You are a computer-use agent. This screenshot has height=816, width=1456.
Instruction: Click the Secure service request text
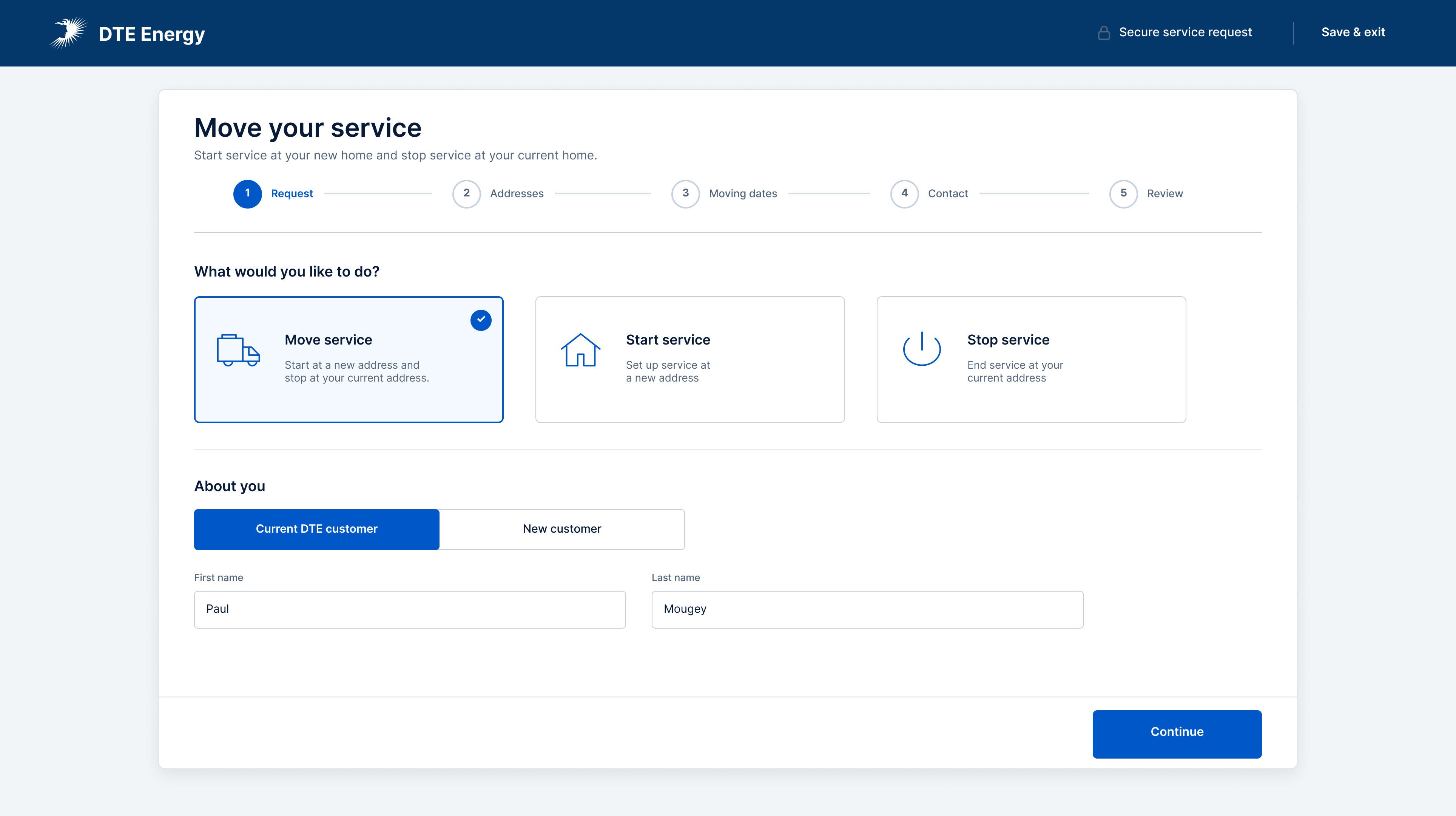[1185, 32]
